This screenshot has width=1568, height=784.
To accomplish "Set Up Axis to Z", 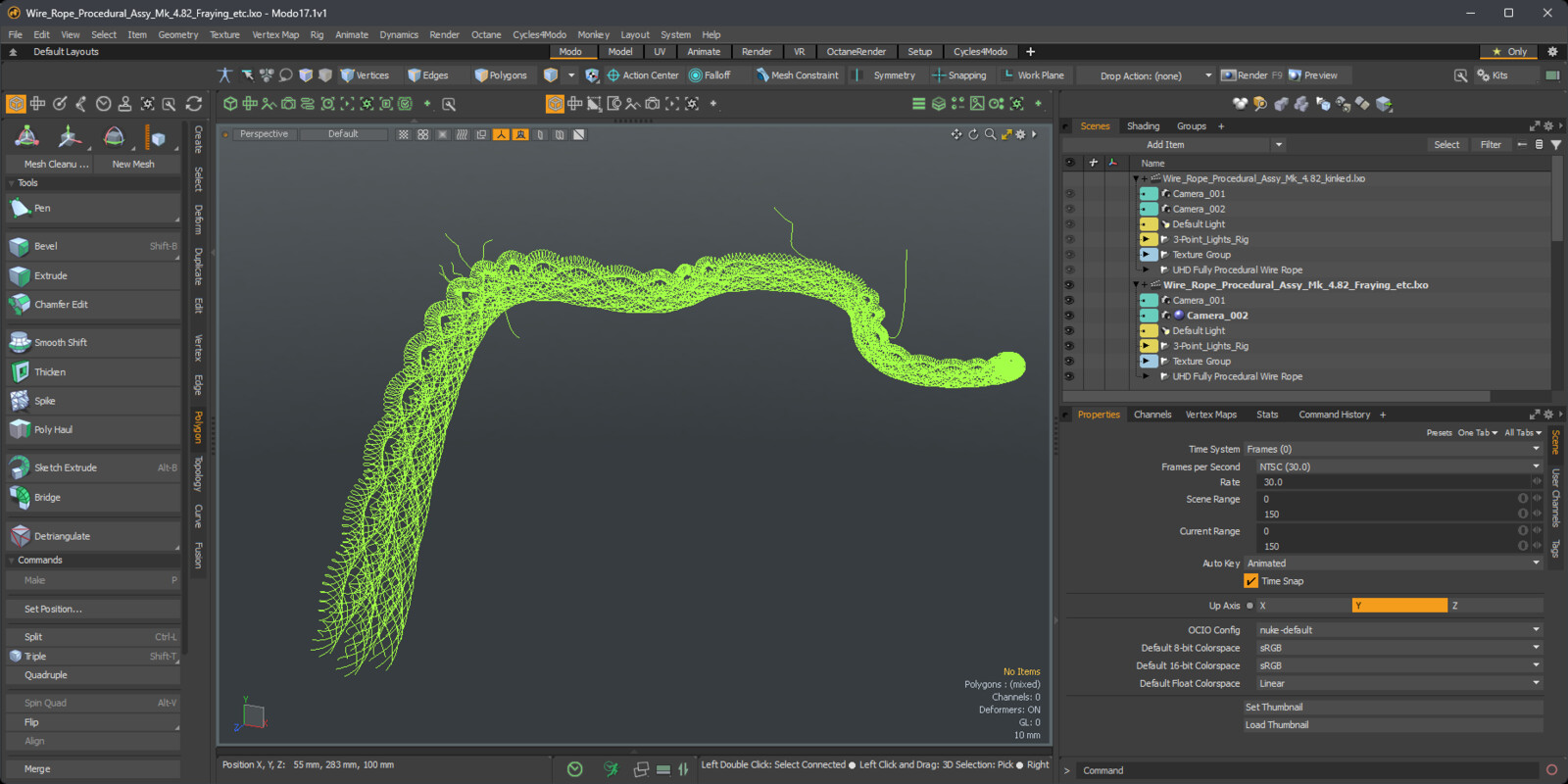I will (1495, 606).
